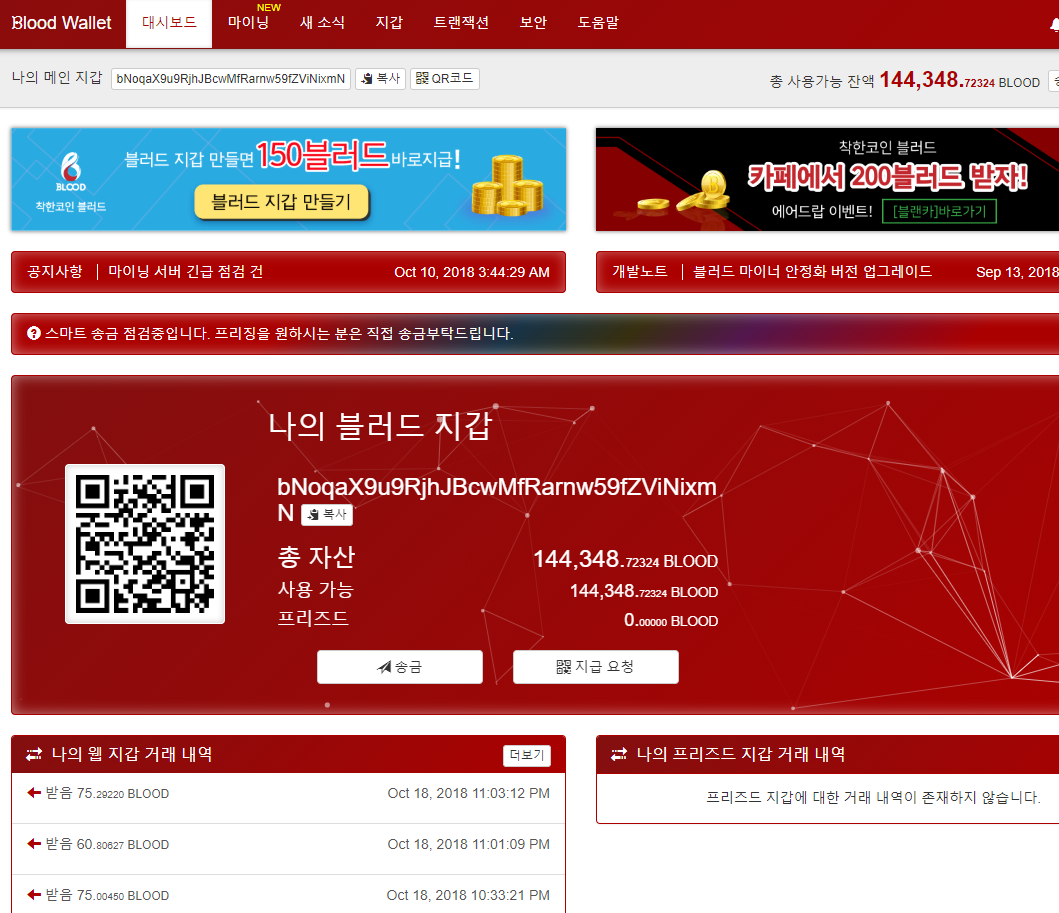Viewport: 1059px width, 913px height.
Task: Open the 지갑 menu item
Action: 389,23
